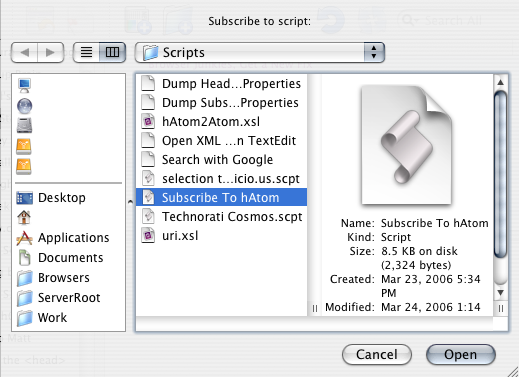Image resolution: width=519 pixels, height=377 pixels.
Task: Select uri.xsl file
Action: coord(221,235)
